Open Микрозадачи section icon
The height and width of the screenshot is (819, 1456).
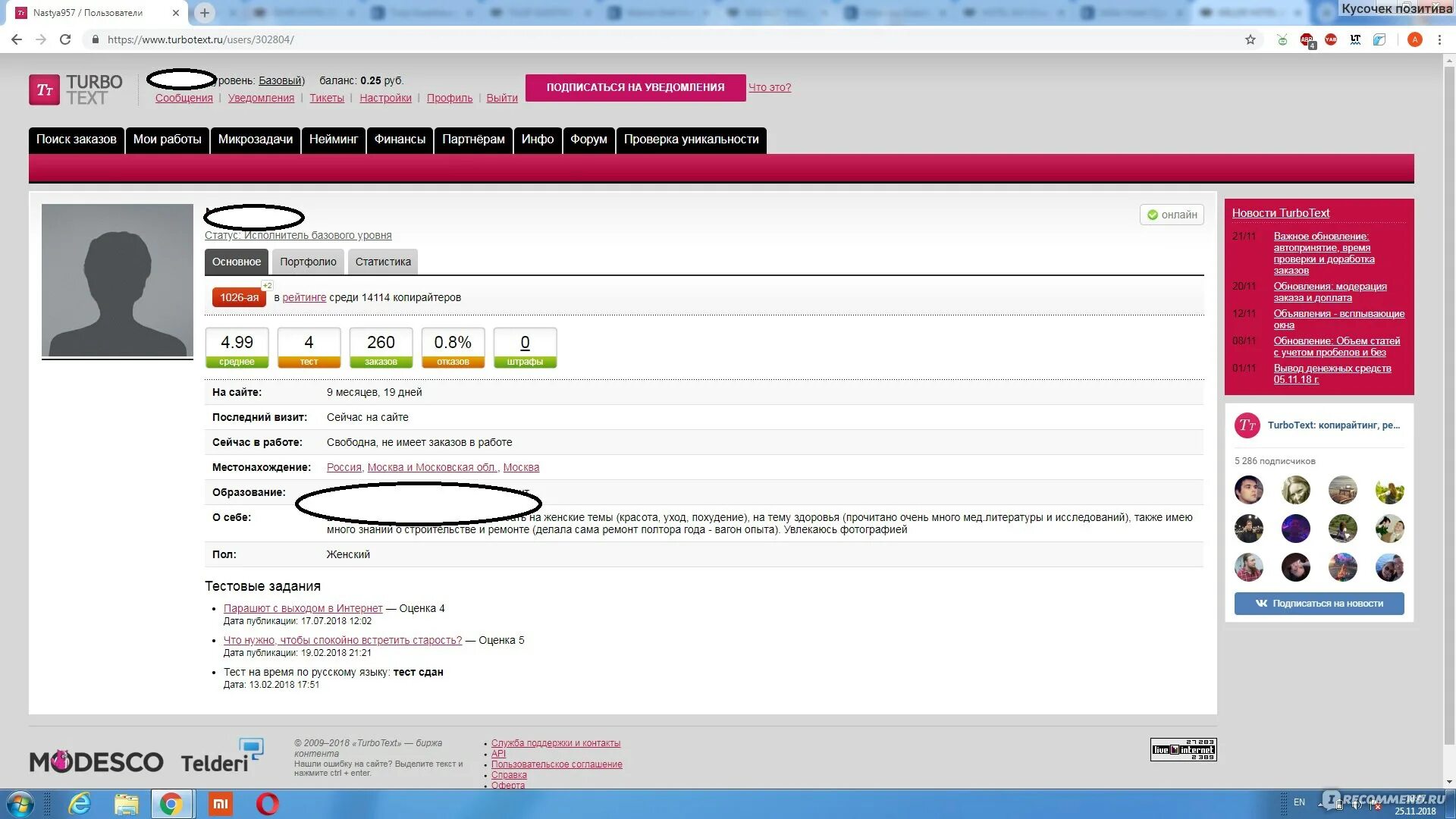click(256, 139)
